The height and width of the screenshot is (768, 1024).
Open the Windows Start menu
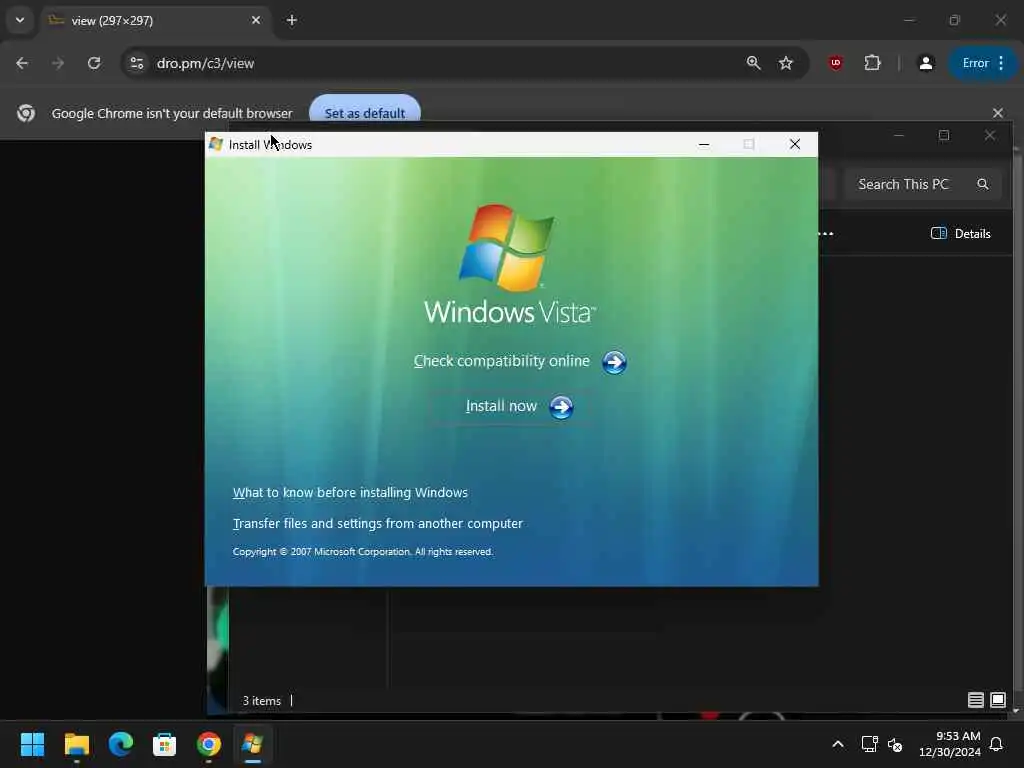33,744
